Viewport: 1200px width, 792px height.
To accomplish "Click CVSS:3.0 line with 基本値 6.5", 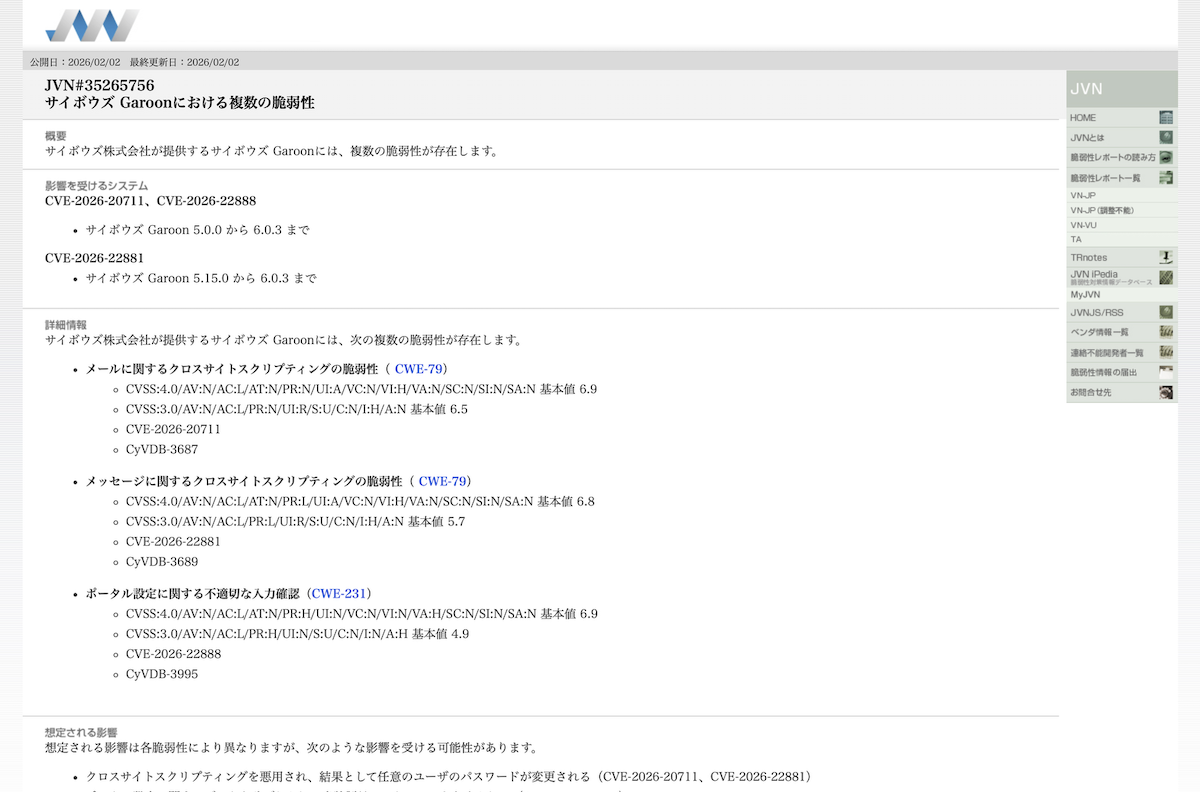I will [296, 409].
